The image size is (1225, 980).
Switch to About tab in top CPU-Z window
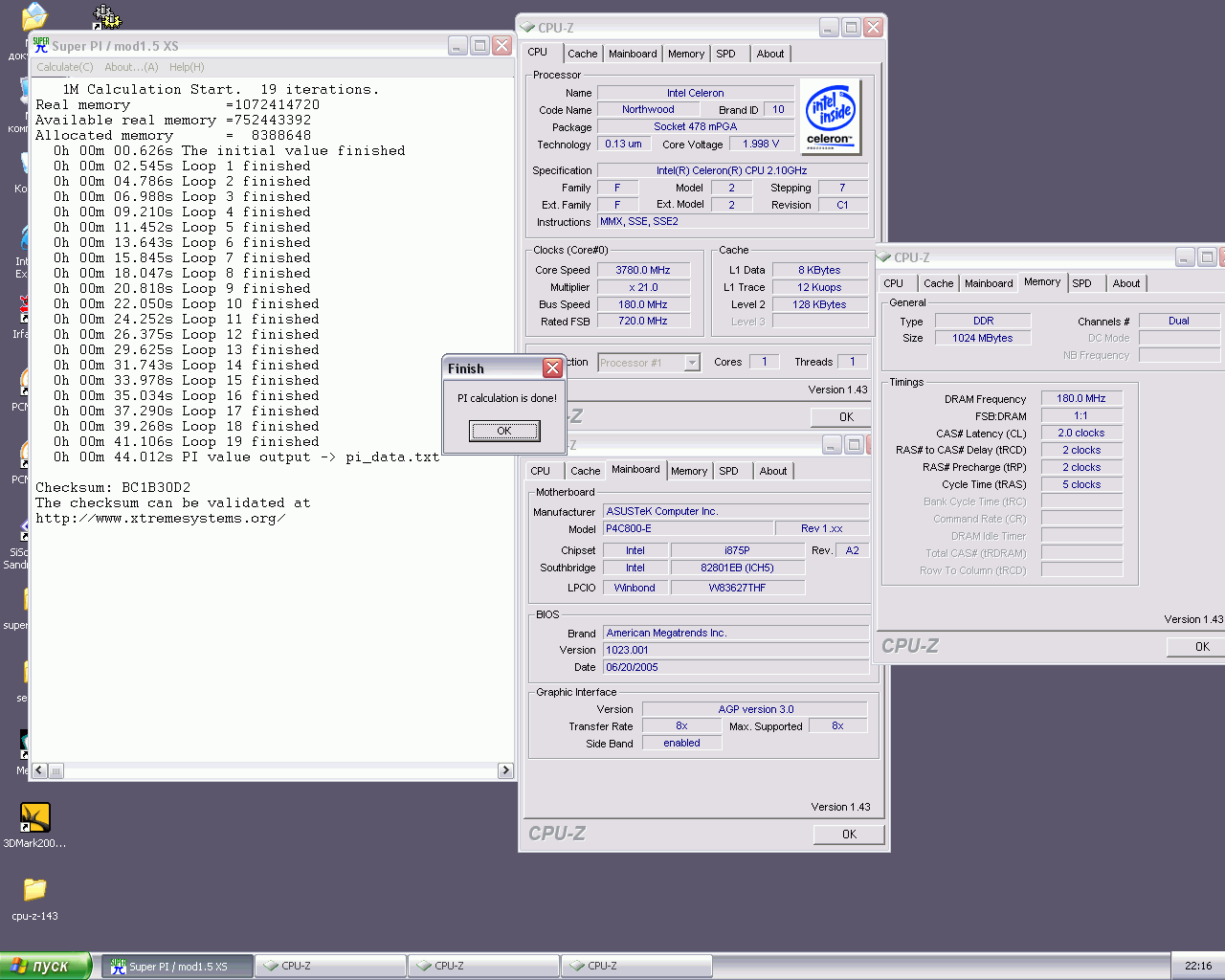click(x=770, y=54)
